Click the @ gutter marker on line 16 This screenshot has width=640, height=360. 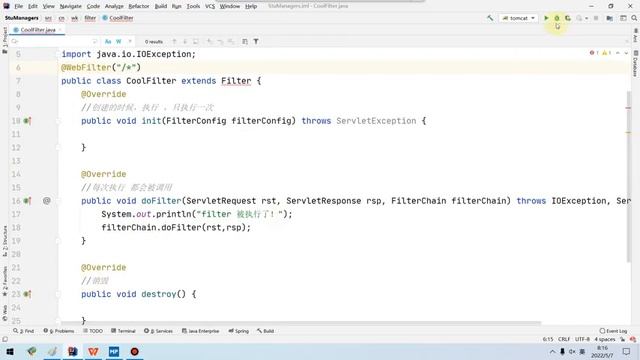pos(47,201)
